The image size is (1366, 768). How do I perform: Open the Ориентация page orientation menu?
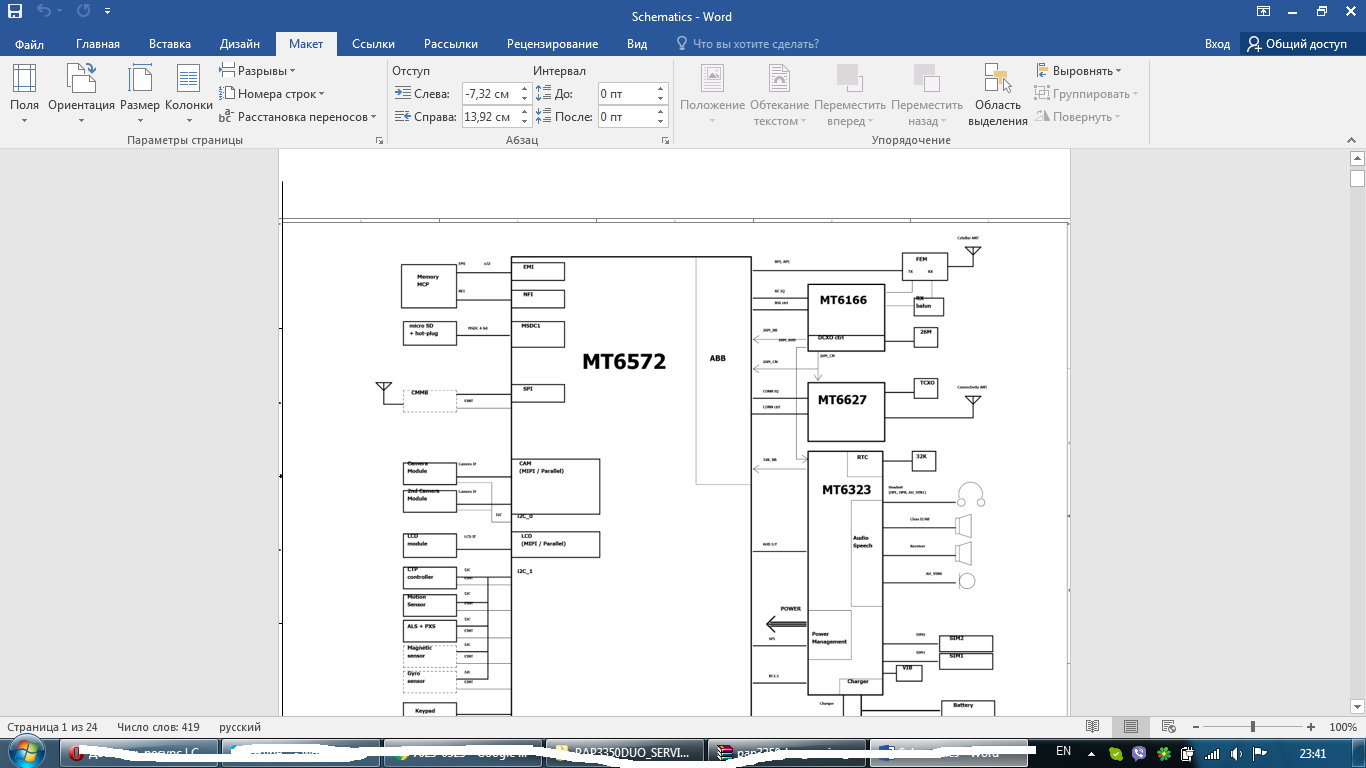(81, 94)
